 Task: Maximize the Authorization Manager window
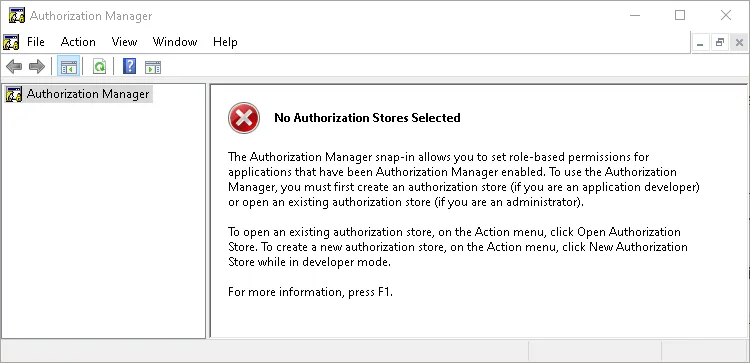[x=680, y=15]
